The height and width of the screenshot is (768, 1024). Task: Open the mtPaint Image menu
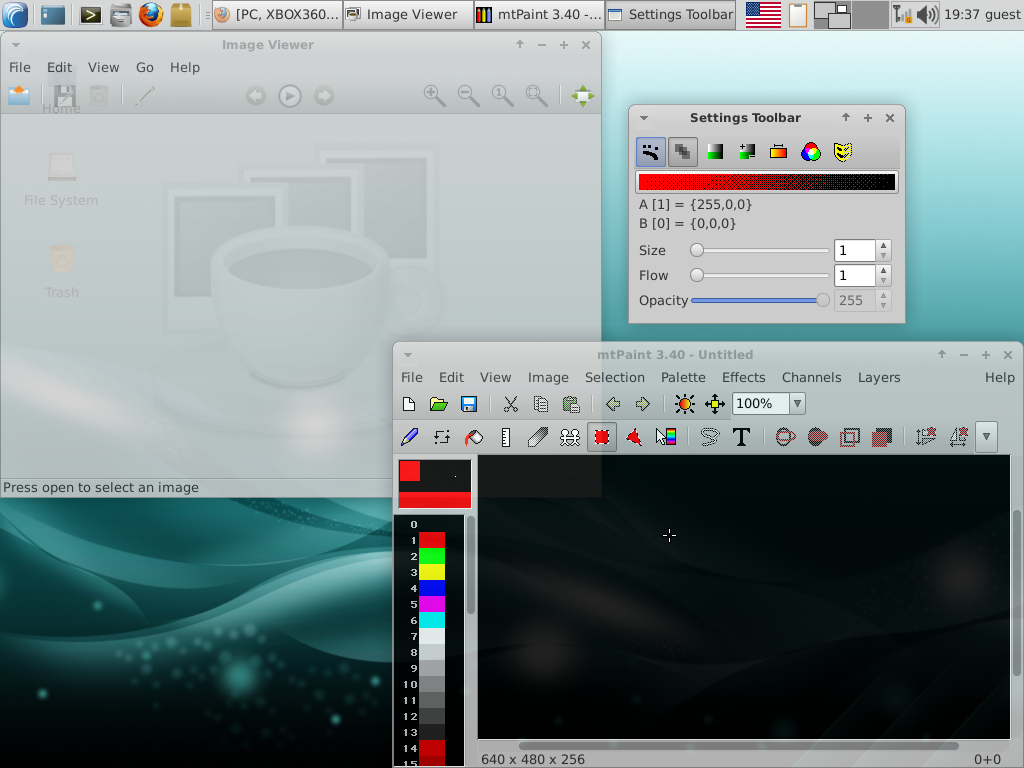[x=548, y=377]
